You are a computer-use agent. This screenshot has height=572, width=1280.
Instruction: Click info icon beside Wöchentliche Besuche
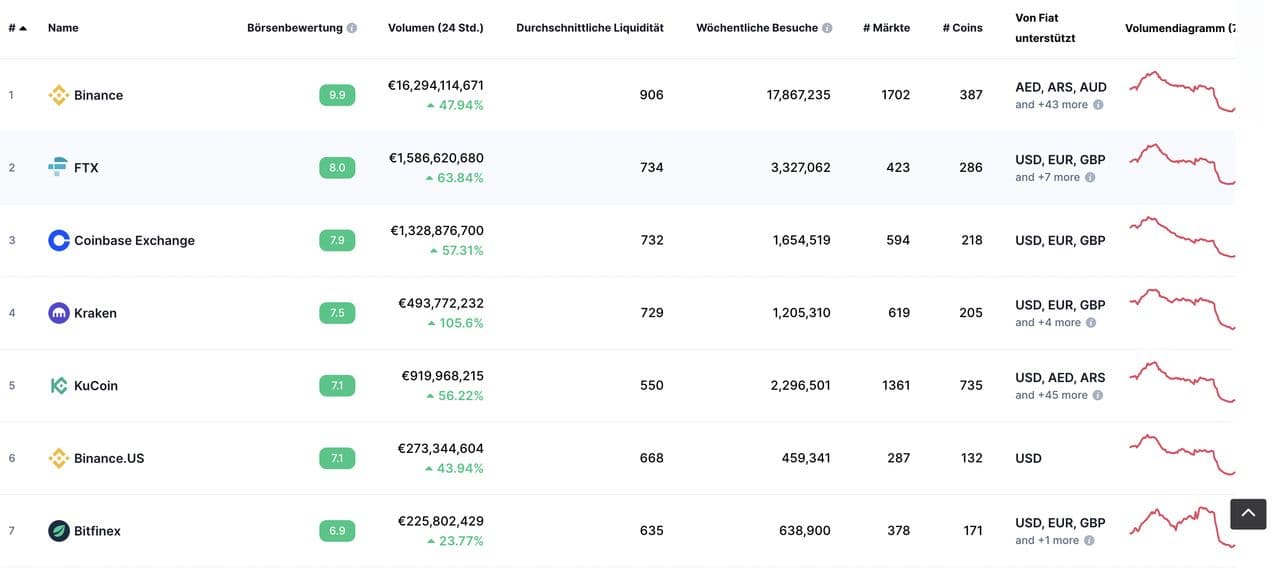pos(827,28)
